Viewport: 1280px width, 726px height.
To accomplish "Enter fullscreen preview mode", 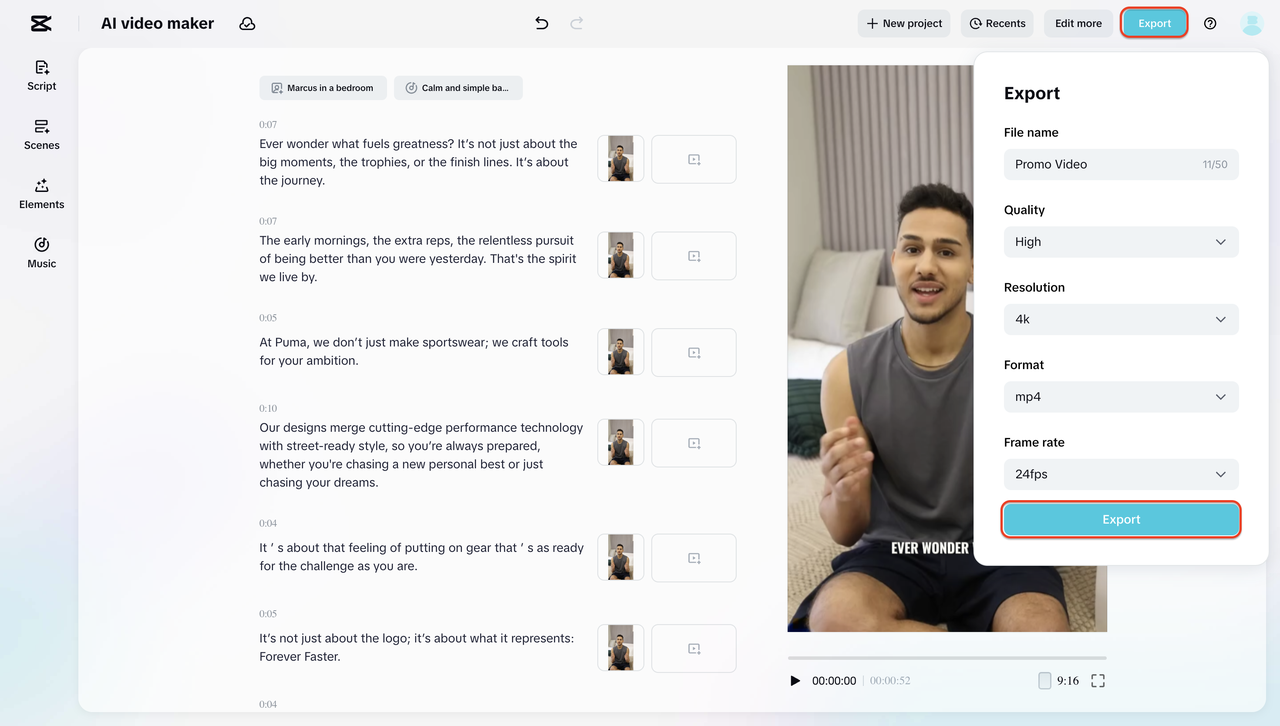I will [x=1097, y=681].
